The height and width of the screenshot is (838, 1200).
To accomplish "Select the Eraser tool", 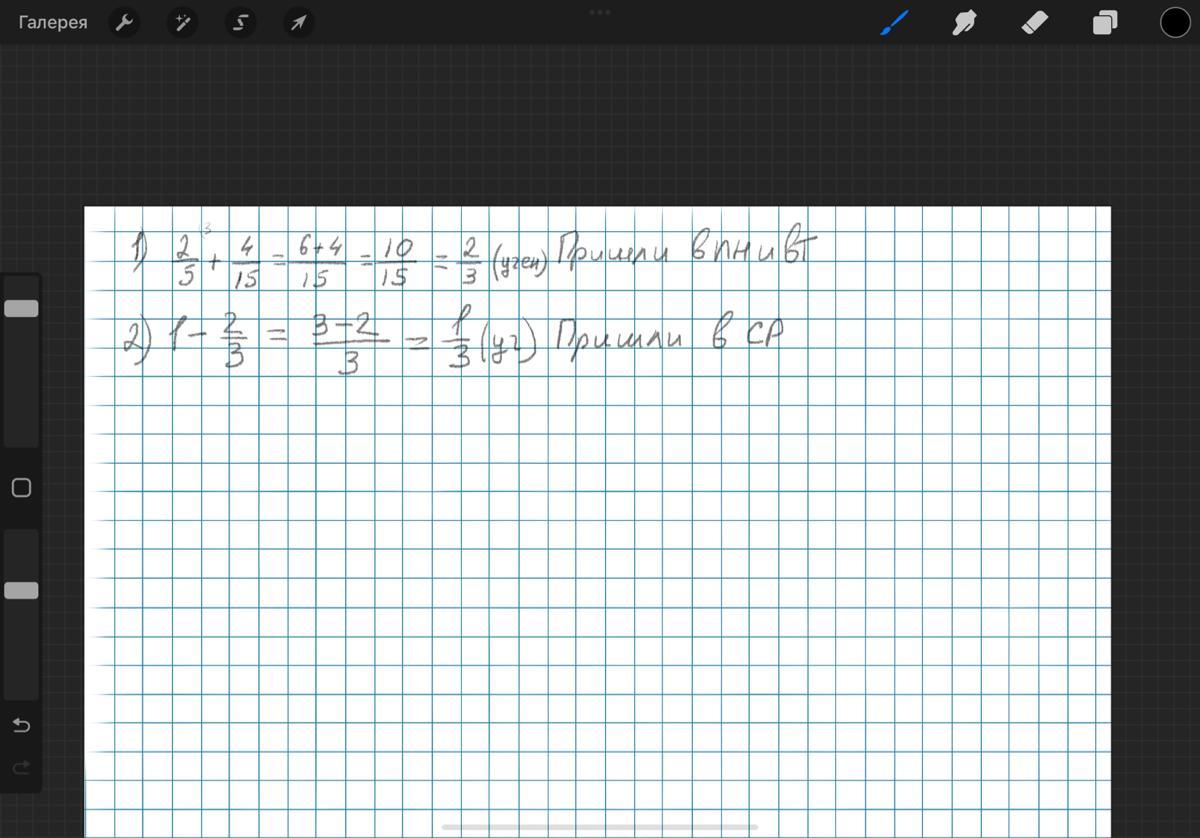I will point(1034,23).
